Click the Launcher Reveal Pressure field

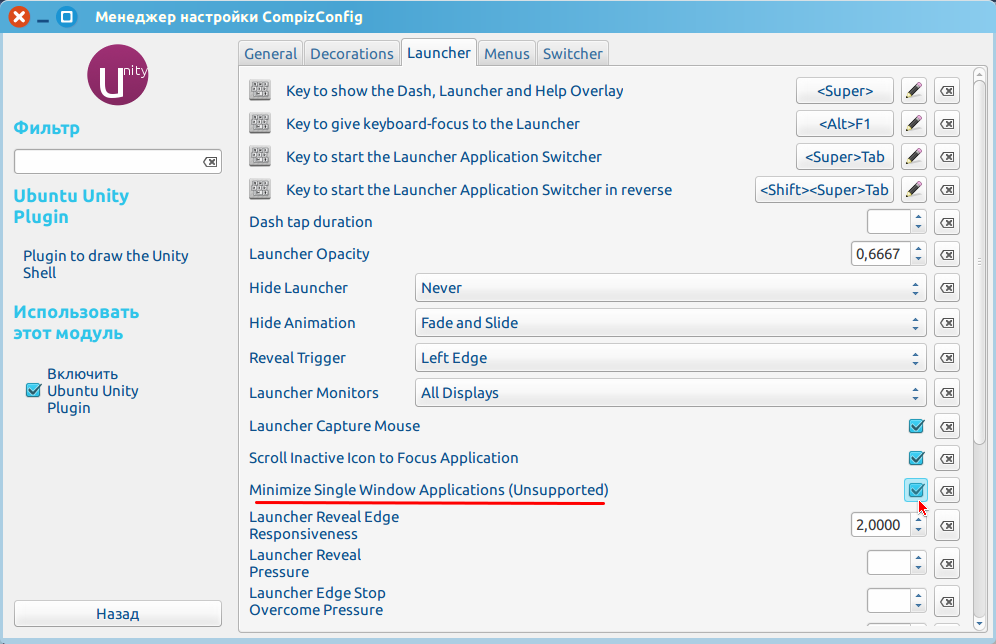click(889, 563)
